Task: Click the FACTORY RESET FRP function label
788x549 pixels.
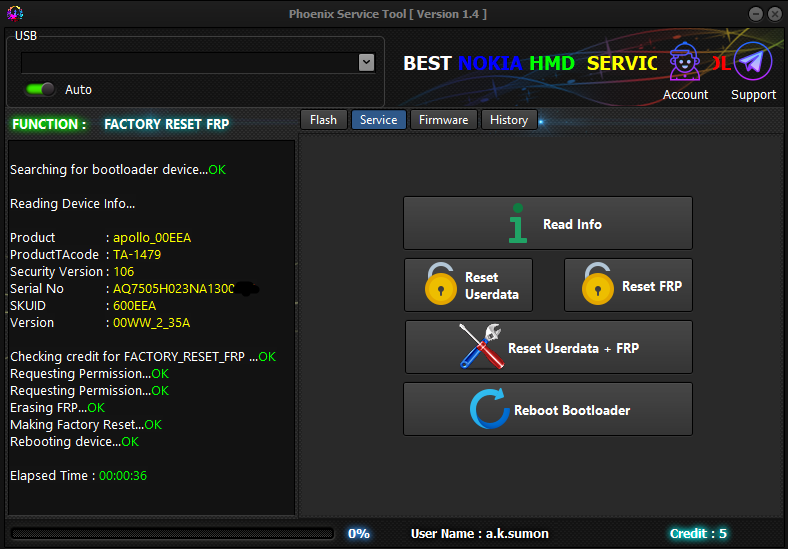Action: pos(166,124)
